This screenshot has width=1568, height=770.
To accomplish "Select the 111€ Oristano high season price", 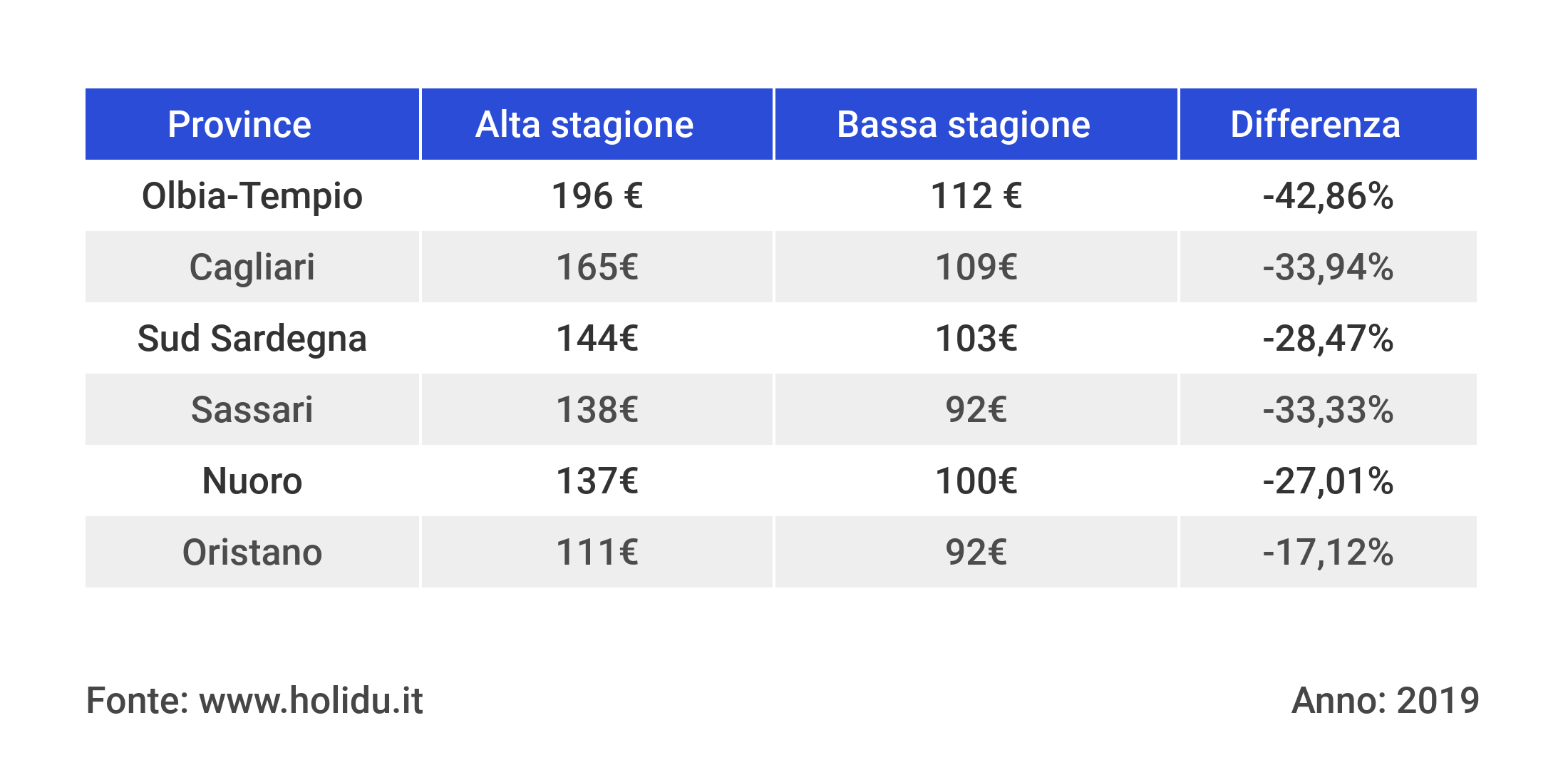I will pos(597,553).
